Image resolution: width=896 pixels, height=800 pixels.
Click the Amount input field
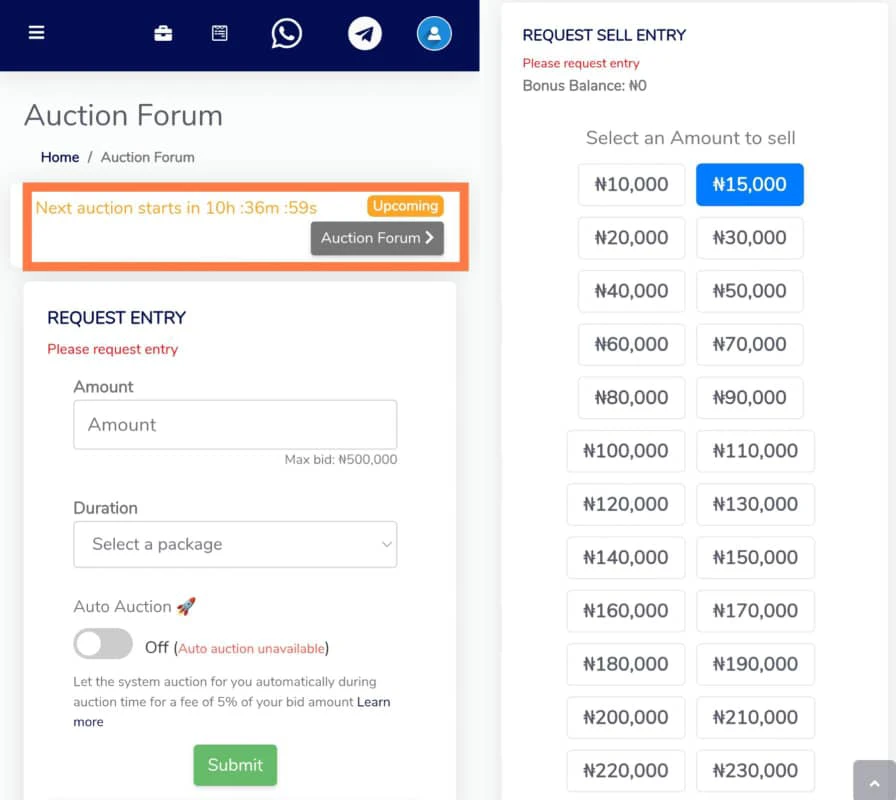click(x=235, y=425)
